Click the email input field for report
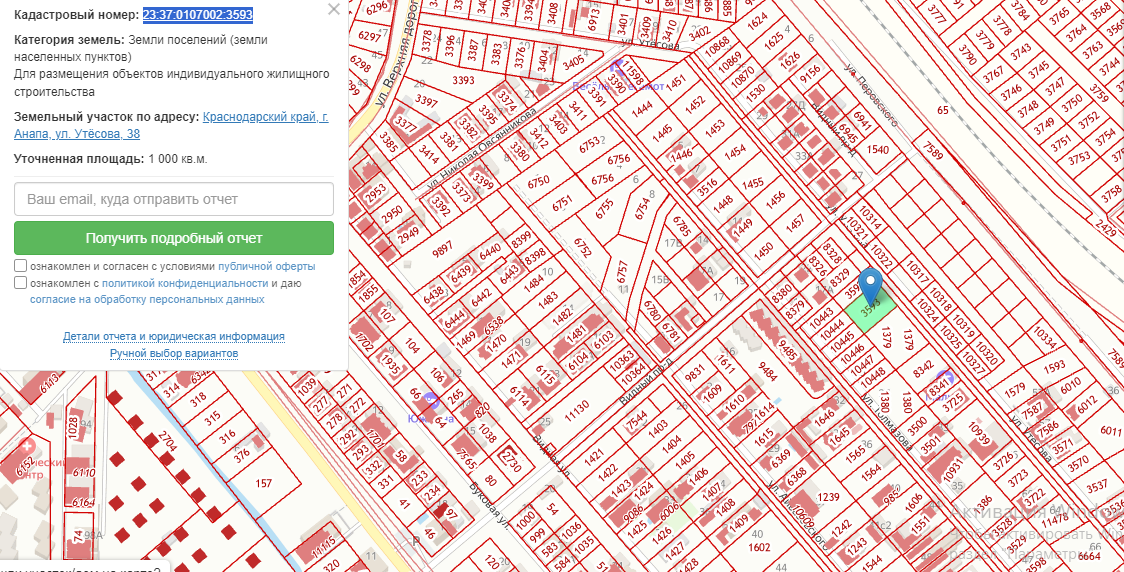Screen dimensions: 1124x572 [x=174, y=199]
